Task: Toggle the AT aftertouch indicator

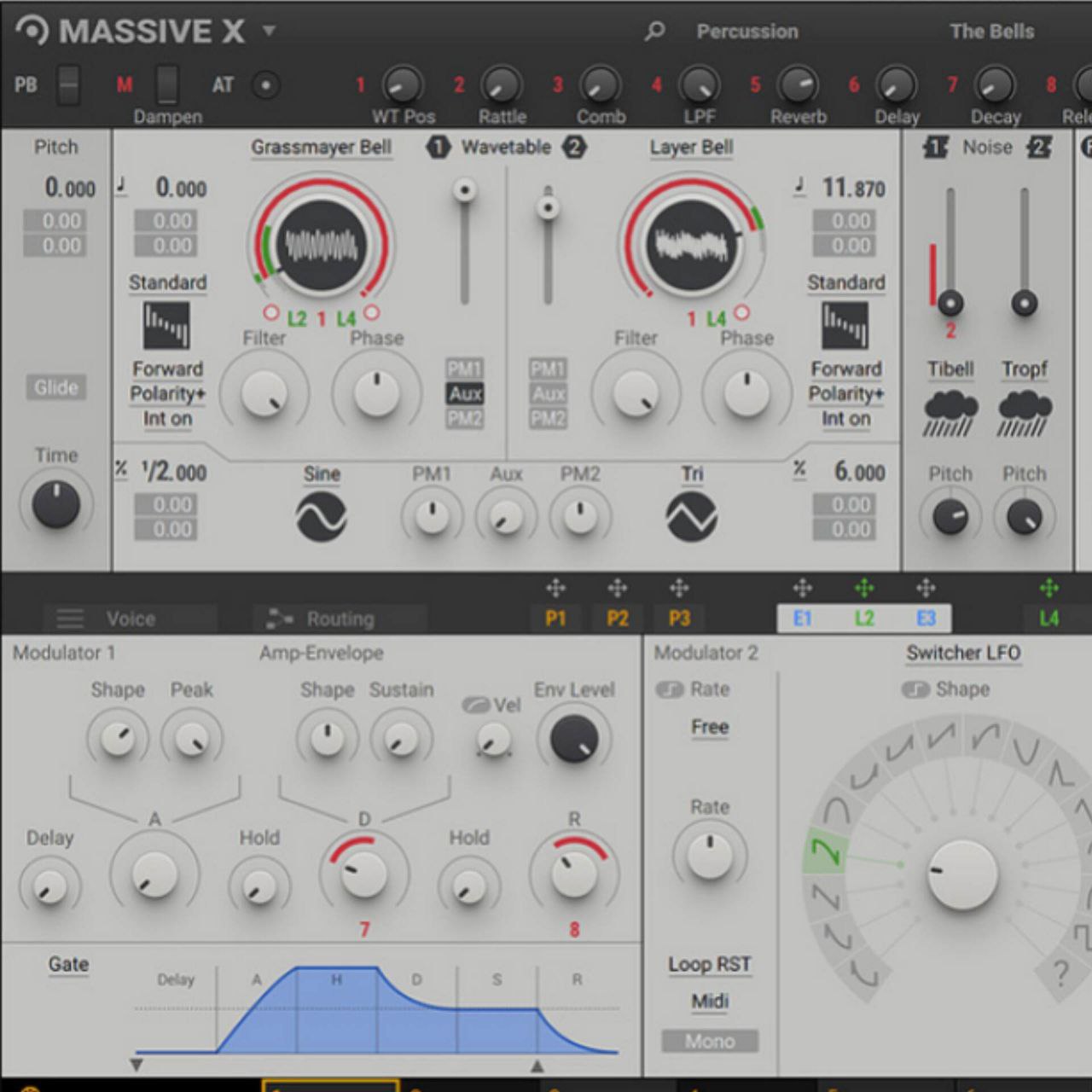Action: (266, 85)
